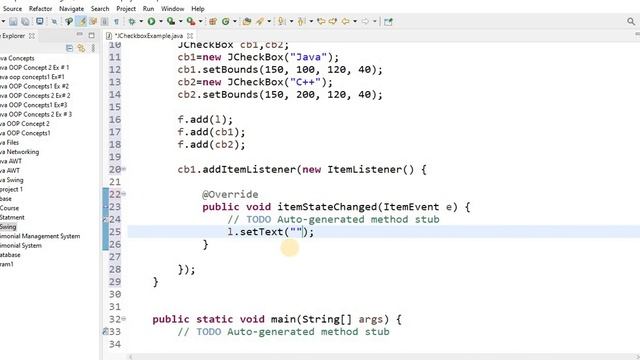Collapse main method fold at line 32
Image resolution: width=640 pixels, height=360 pixels.
[124, 319]
